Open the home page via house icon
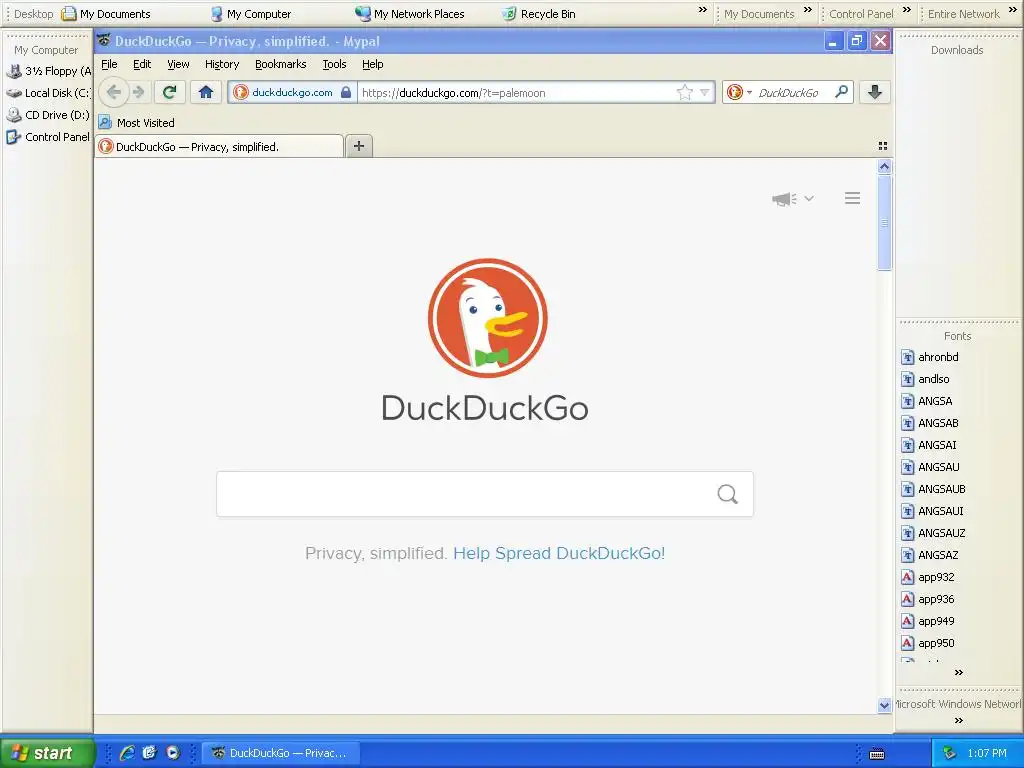The height and width of the screenshot is (768, 1024). point(206,92)
